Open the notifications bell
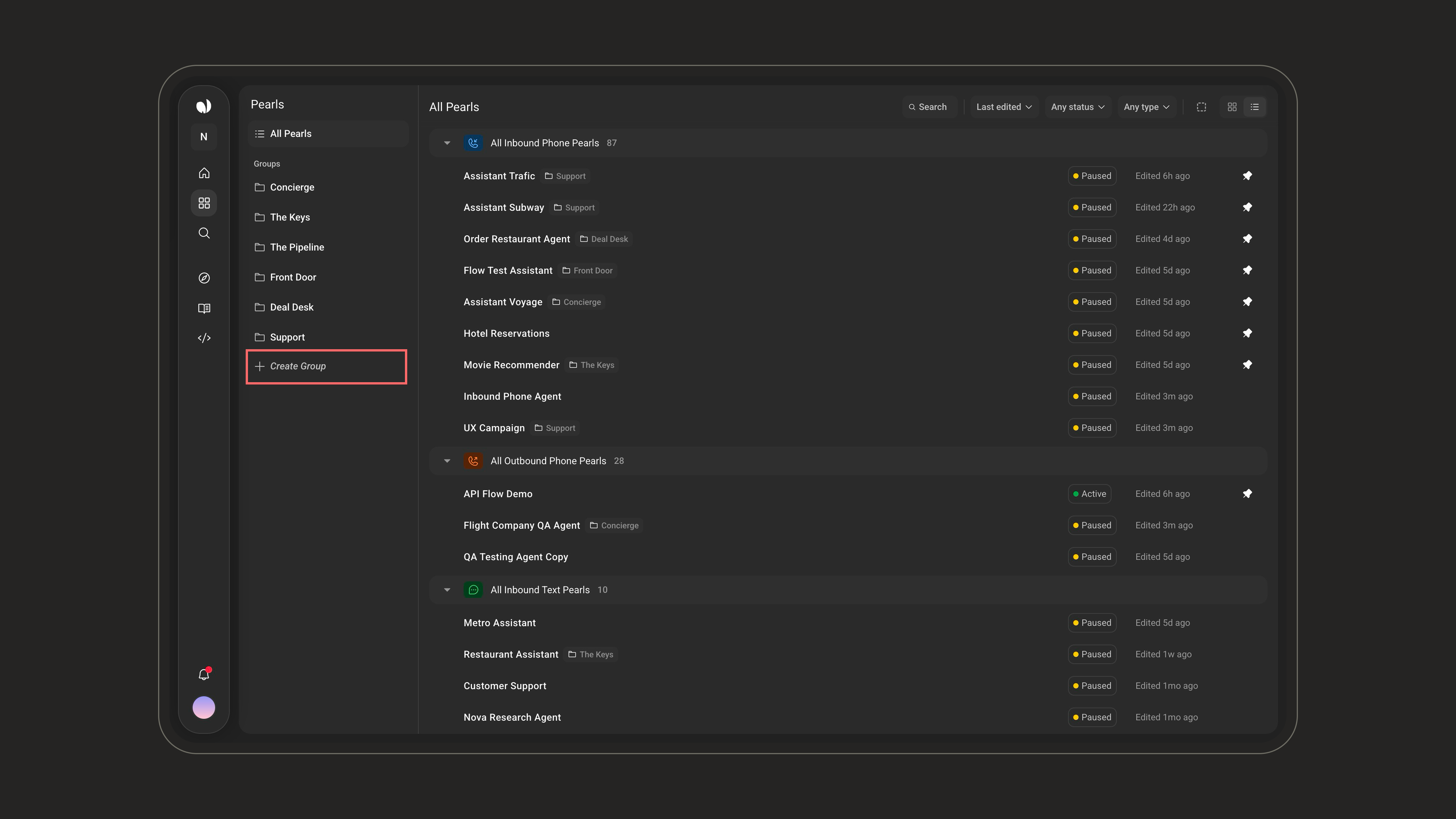The height and width of the screenshot is (819, 1456). [204, 674]
